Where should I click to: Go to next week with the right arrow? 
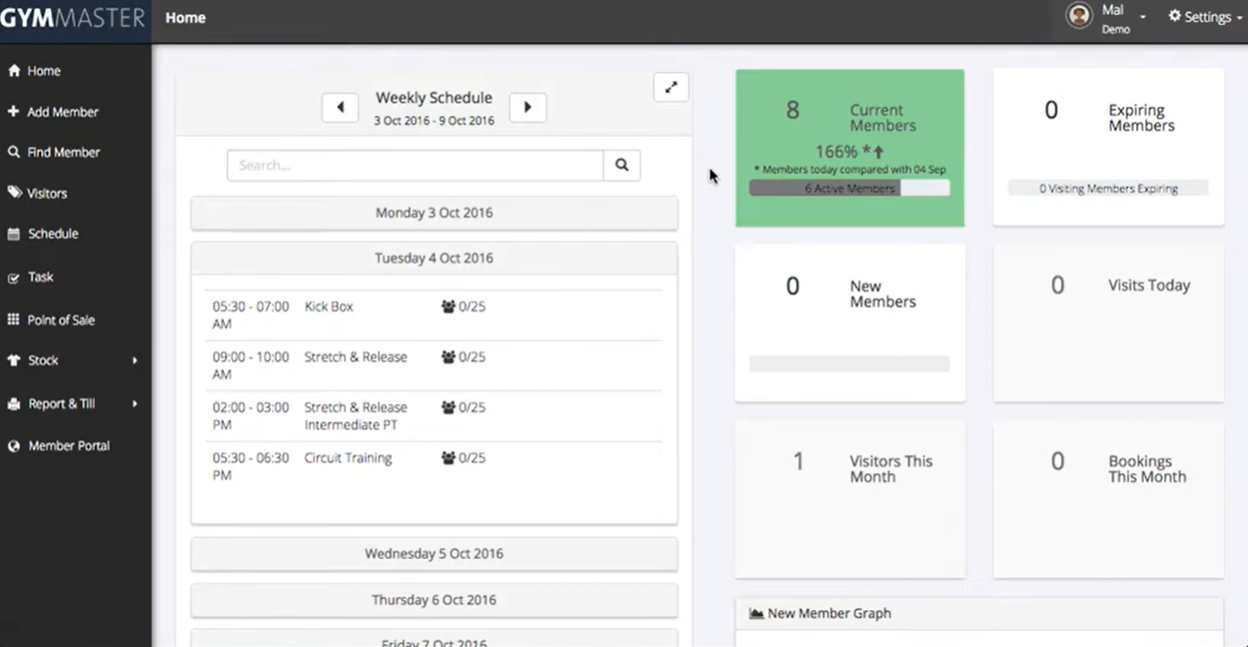(528, 107)
